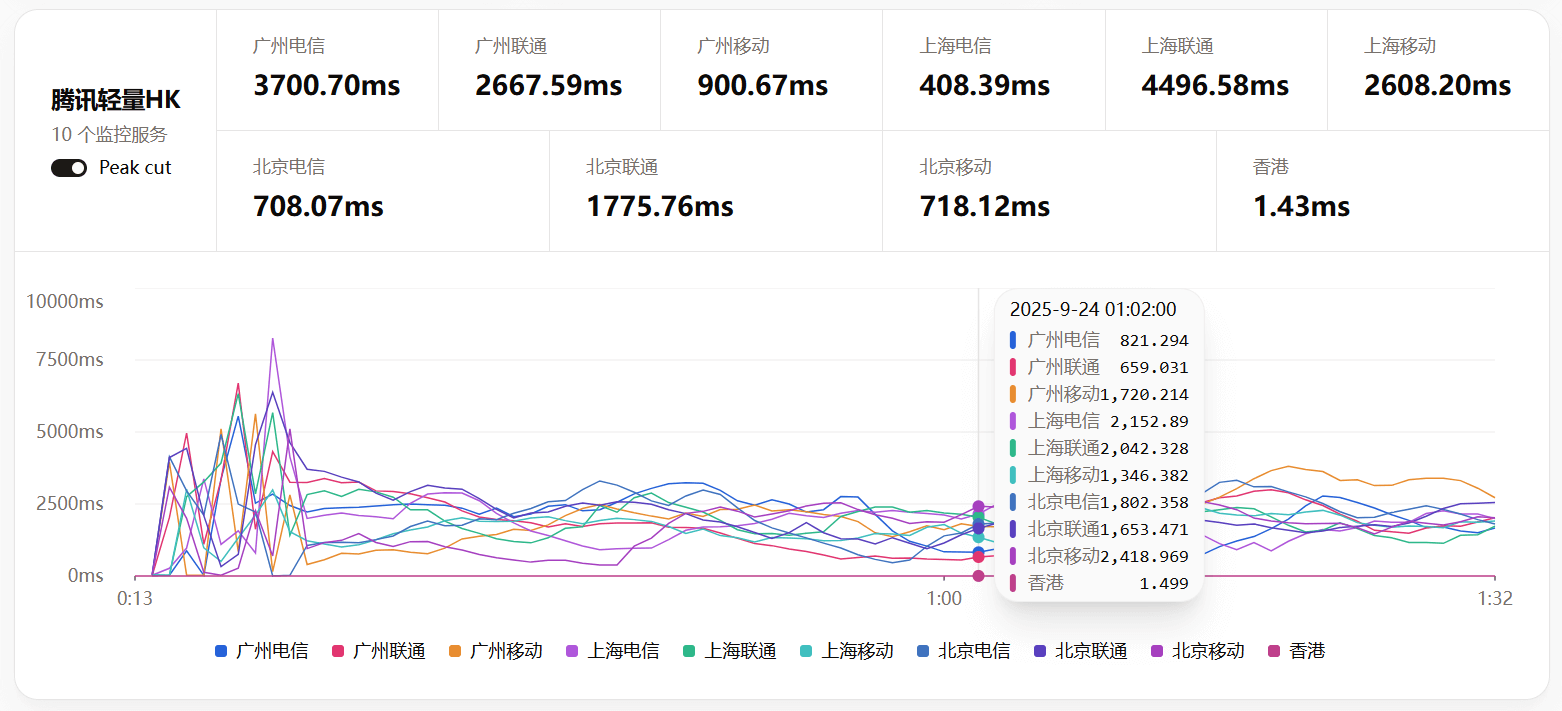Screen dimensions: 1562x711
Task: Click 广州移动 orange legend marker
Action: [455, 651]
